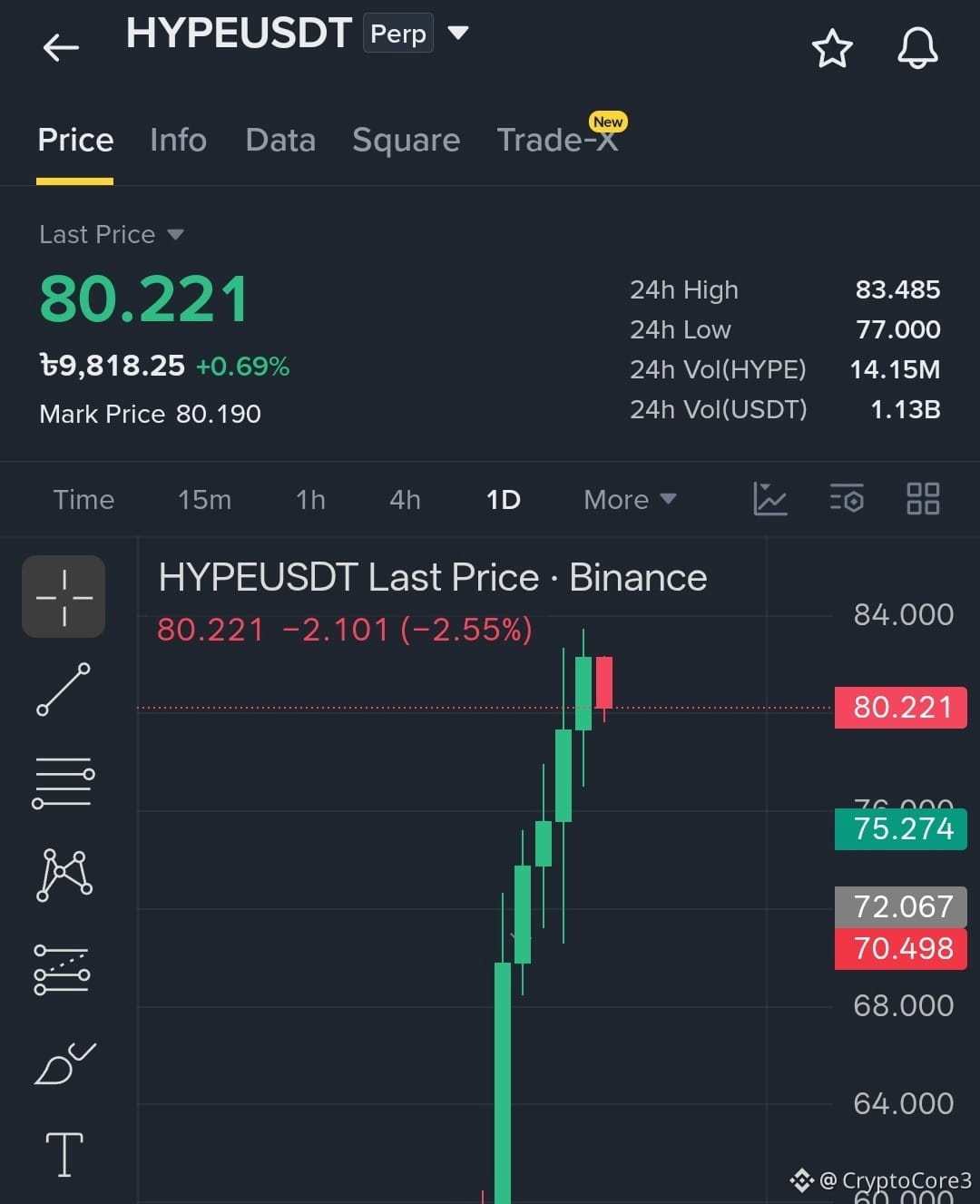The width and height of the screenshot is (980, 1204).
Task: Select the 15m interval
Action: (204, 500)
